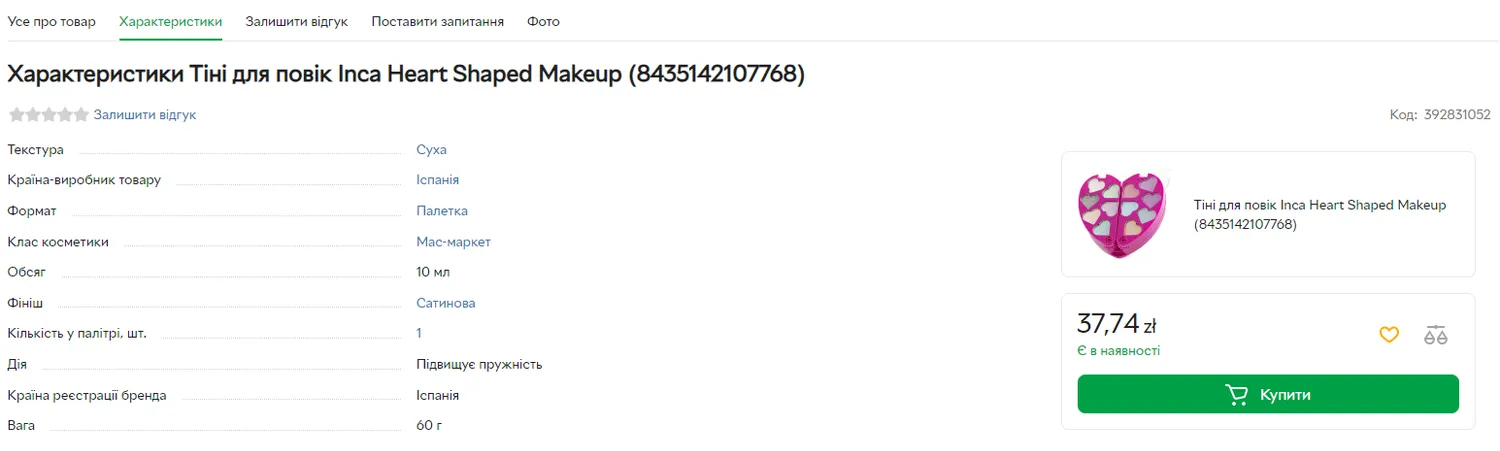Screen dimensions: 1500x451
Task: Select the Характеристики tab
Action: coord(170,21)
